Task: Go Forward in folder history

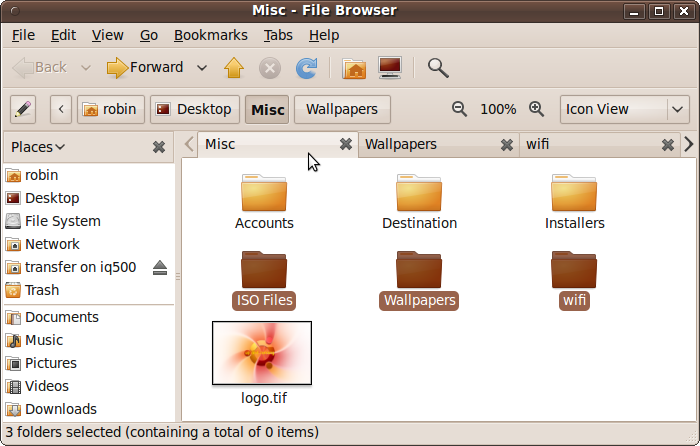Action: coord(145,68)
